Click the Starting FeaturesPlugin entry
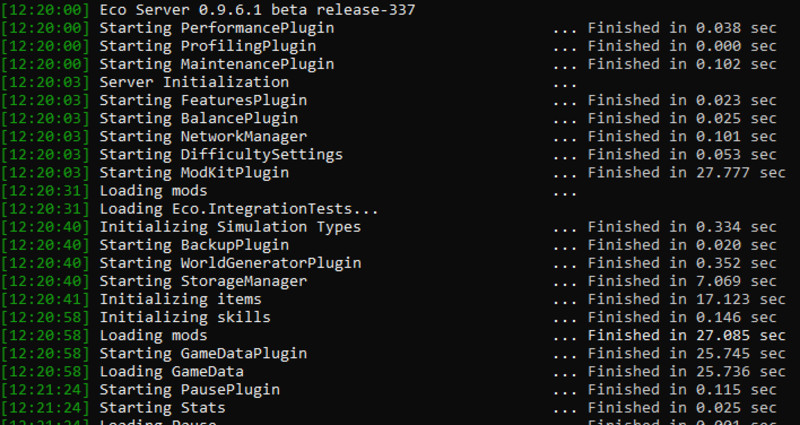800x425 pixels. pos(203,101)
